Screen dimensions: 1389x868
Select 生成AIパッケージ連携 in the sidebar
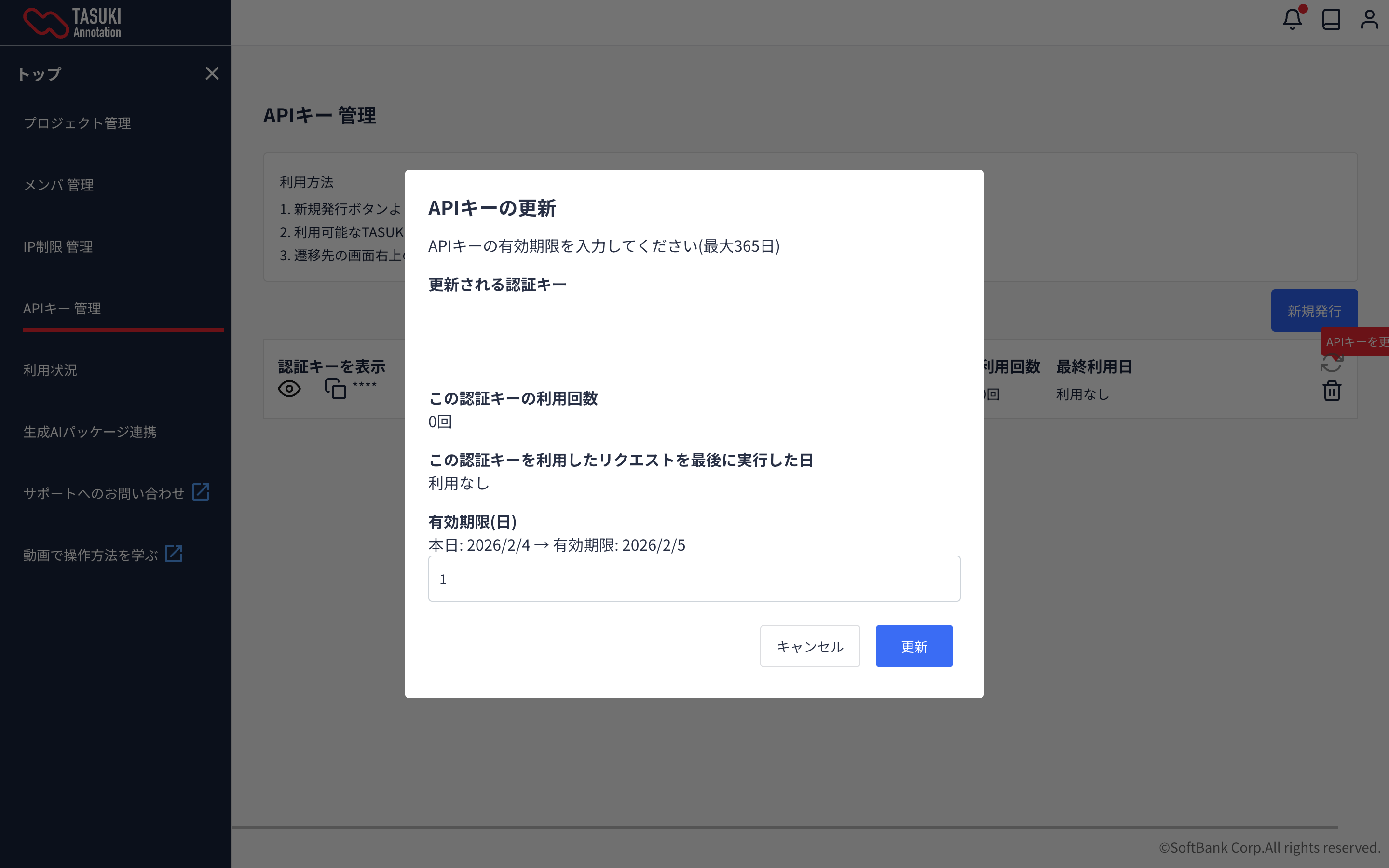[x=90, y=432]
